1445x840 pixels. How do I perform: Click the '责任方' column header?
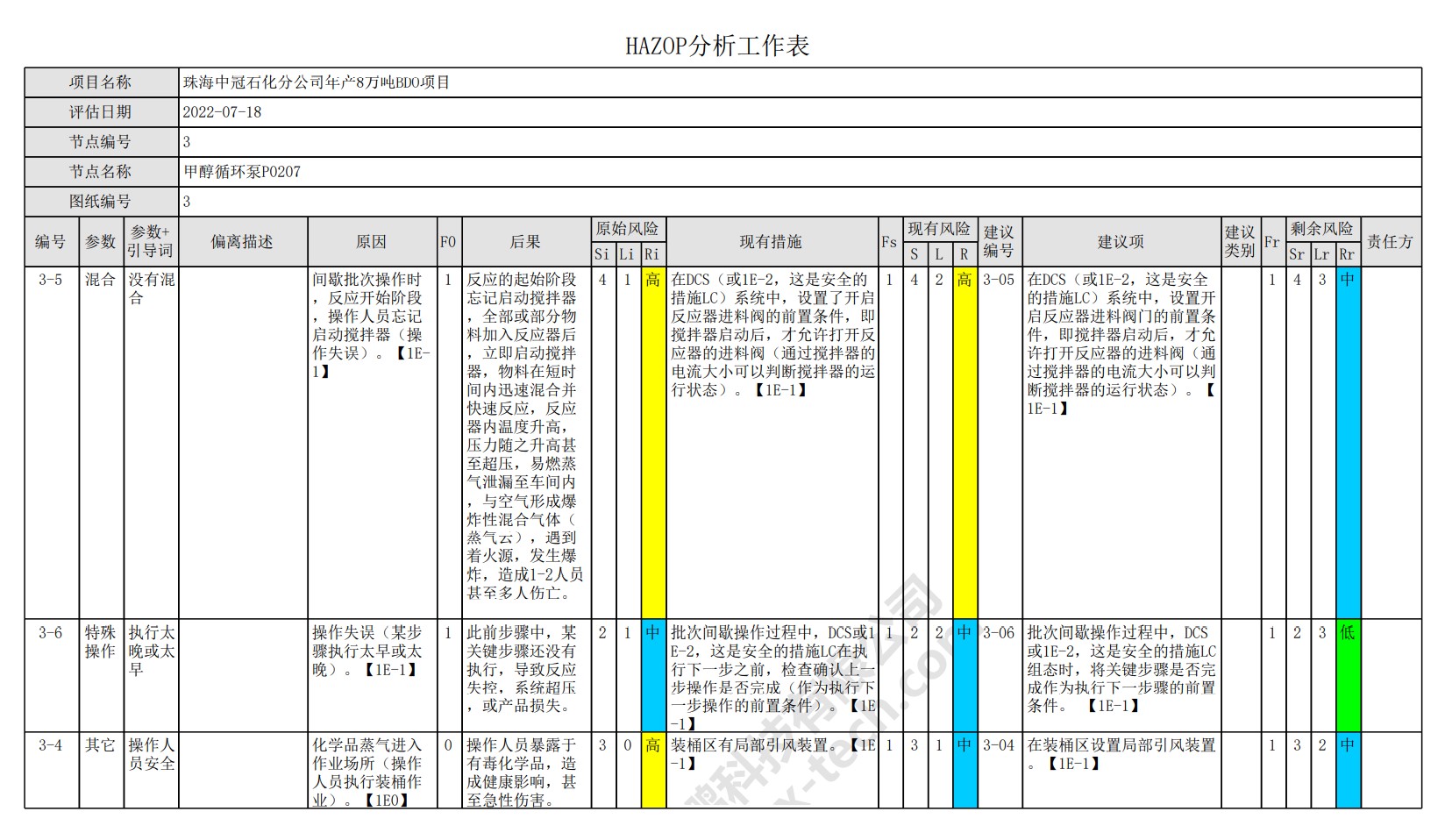(x=1392, y=242)
